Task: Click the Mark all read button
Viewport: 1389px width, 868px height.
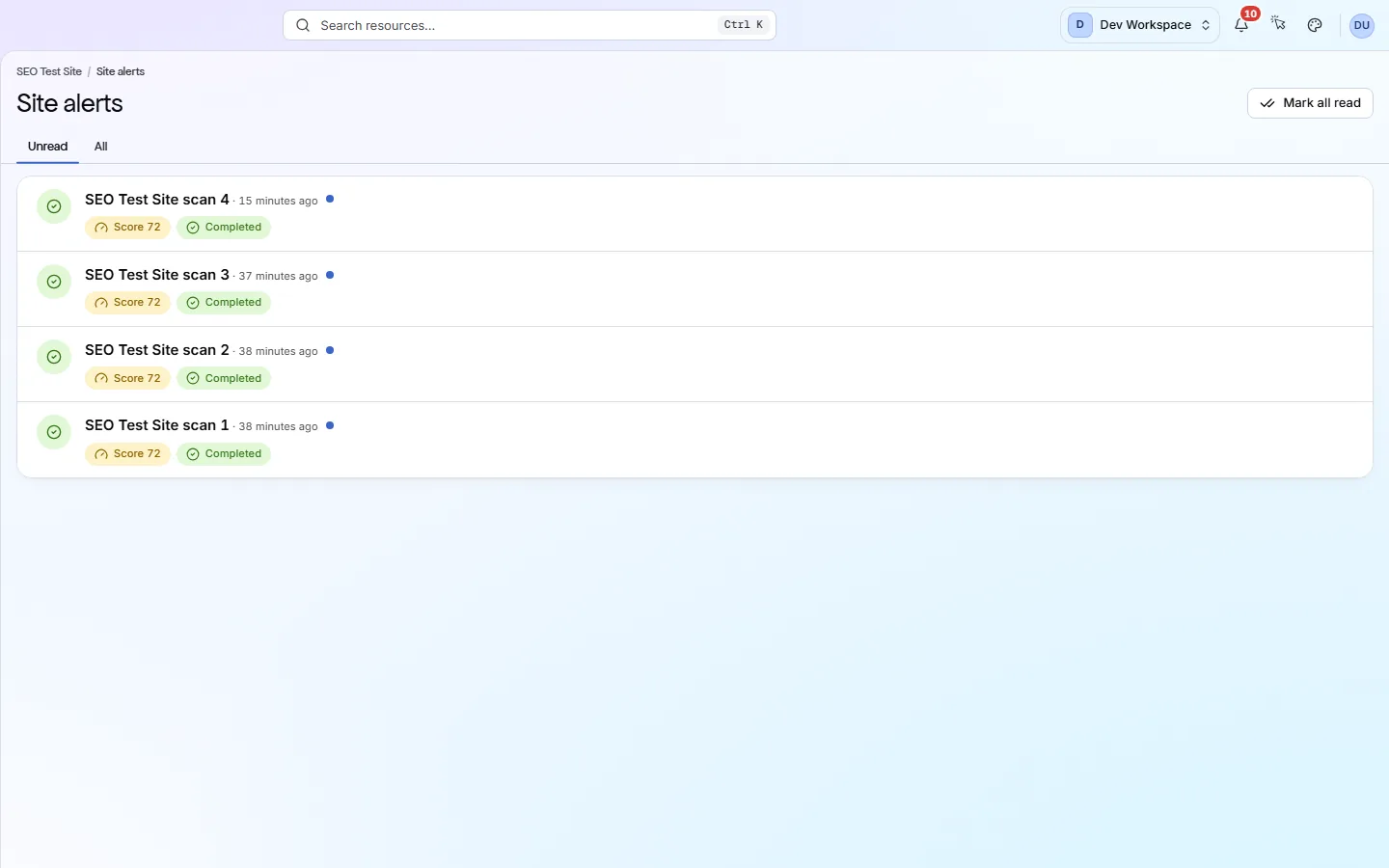Action: (1310, 103)
